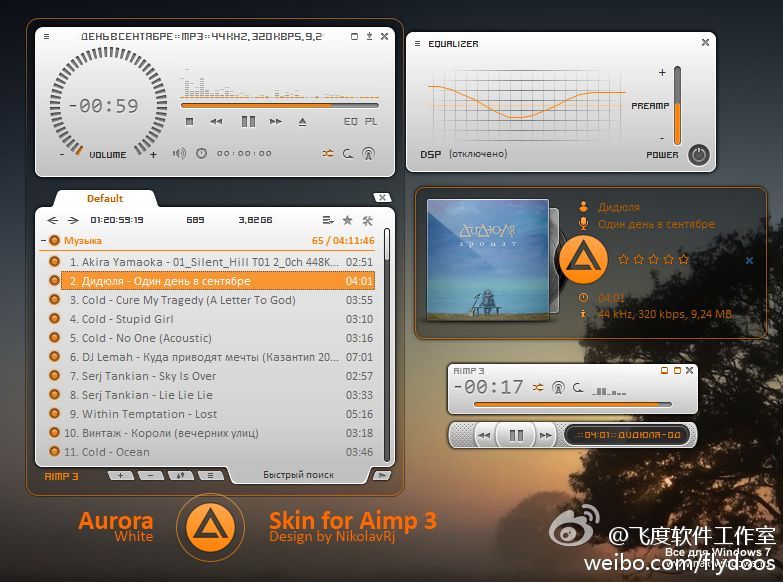Collapse the Музыка group

43,241
